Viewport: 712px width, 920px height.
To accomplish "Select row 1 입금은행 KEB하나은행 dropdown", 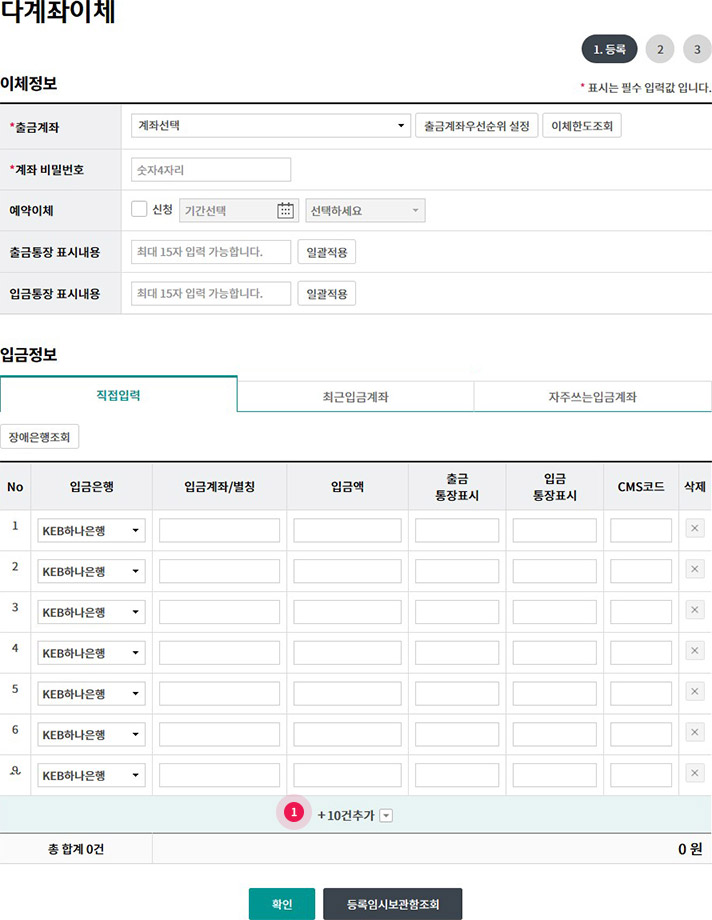I will point(91,530).
